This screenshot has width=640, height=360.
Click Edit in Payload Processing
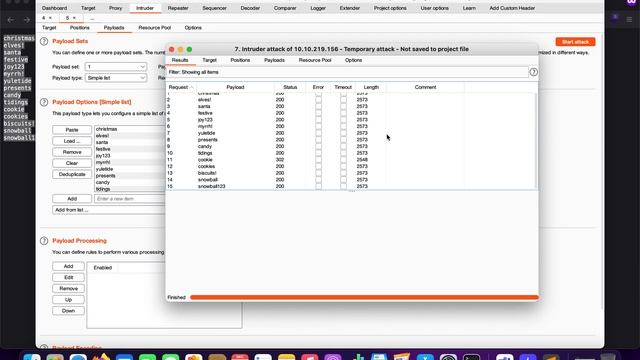(68, 278)
